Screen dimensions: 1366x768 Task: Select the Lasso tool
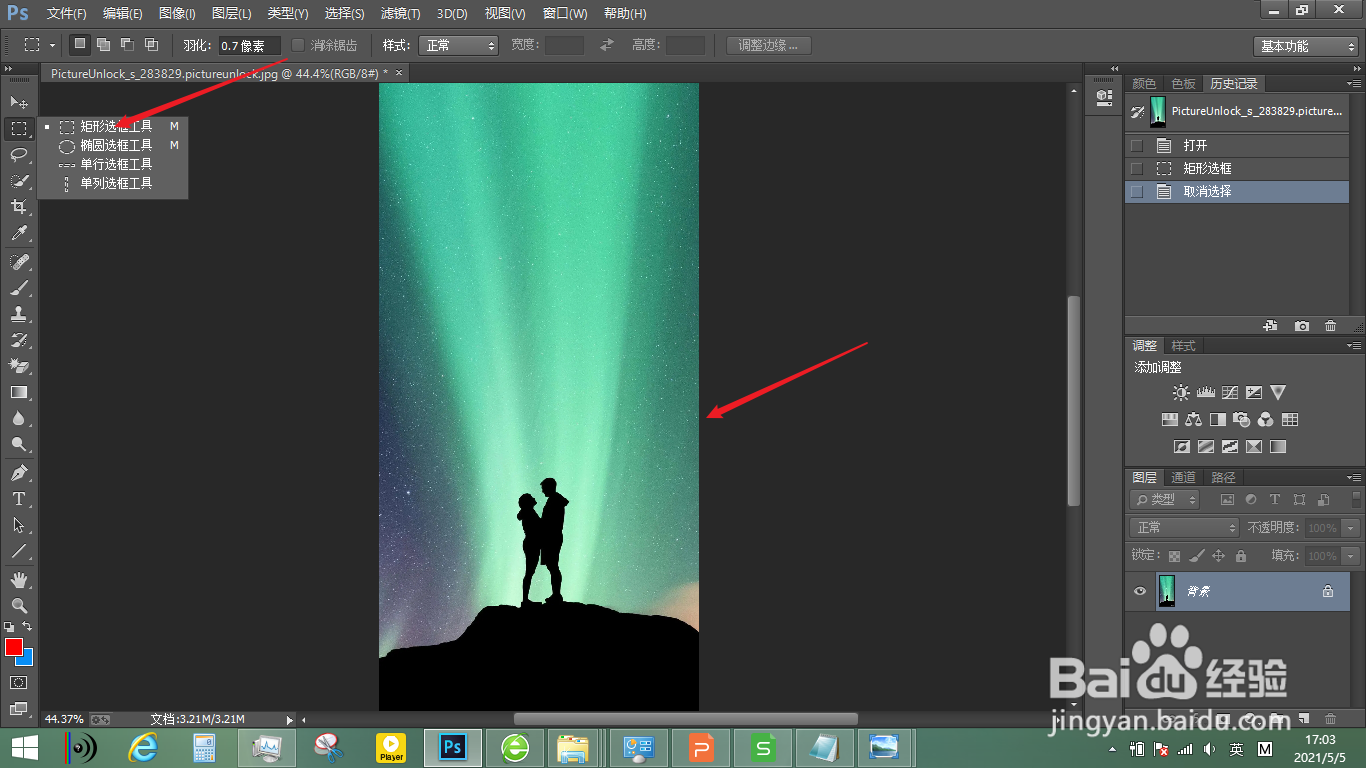[19, 154]
